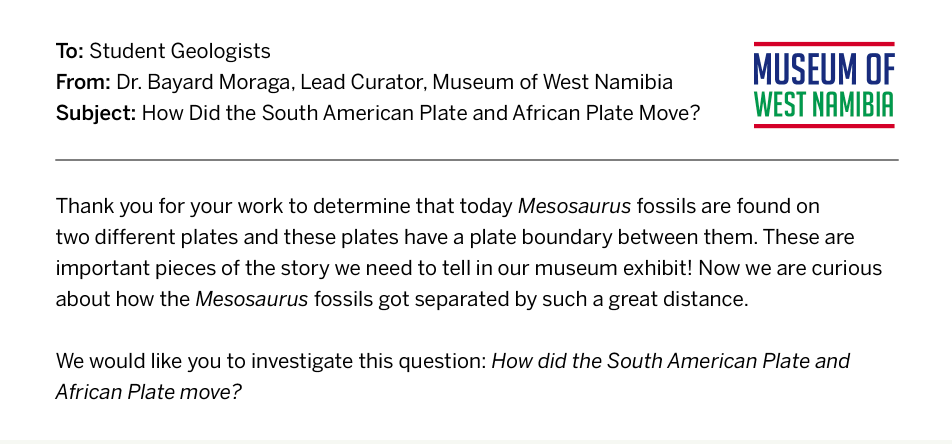Click the "To:" label
The width and height of the screenshot is (952, 444).
click(70, 51)
